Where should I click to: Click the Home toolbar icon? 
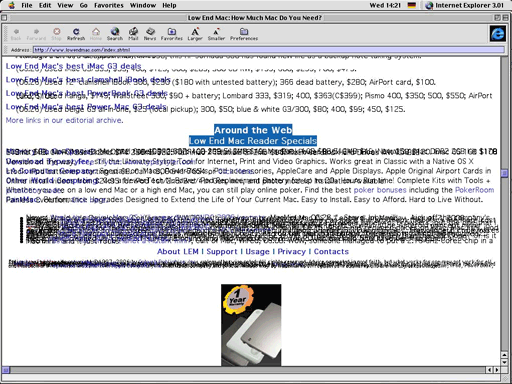(96, 34)
